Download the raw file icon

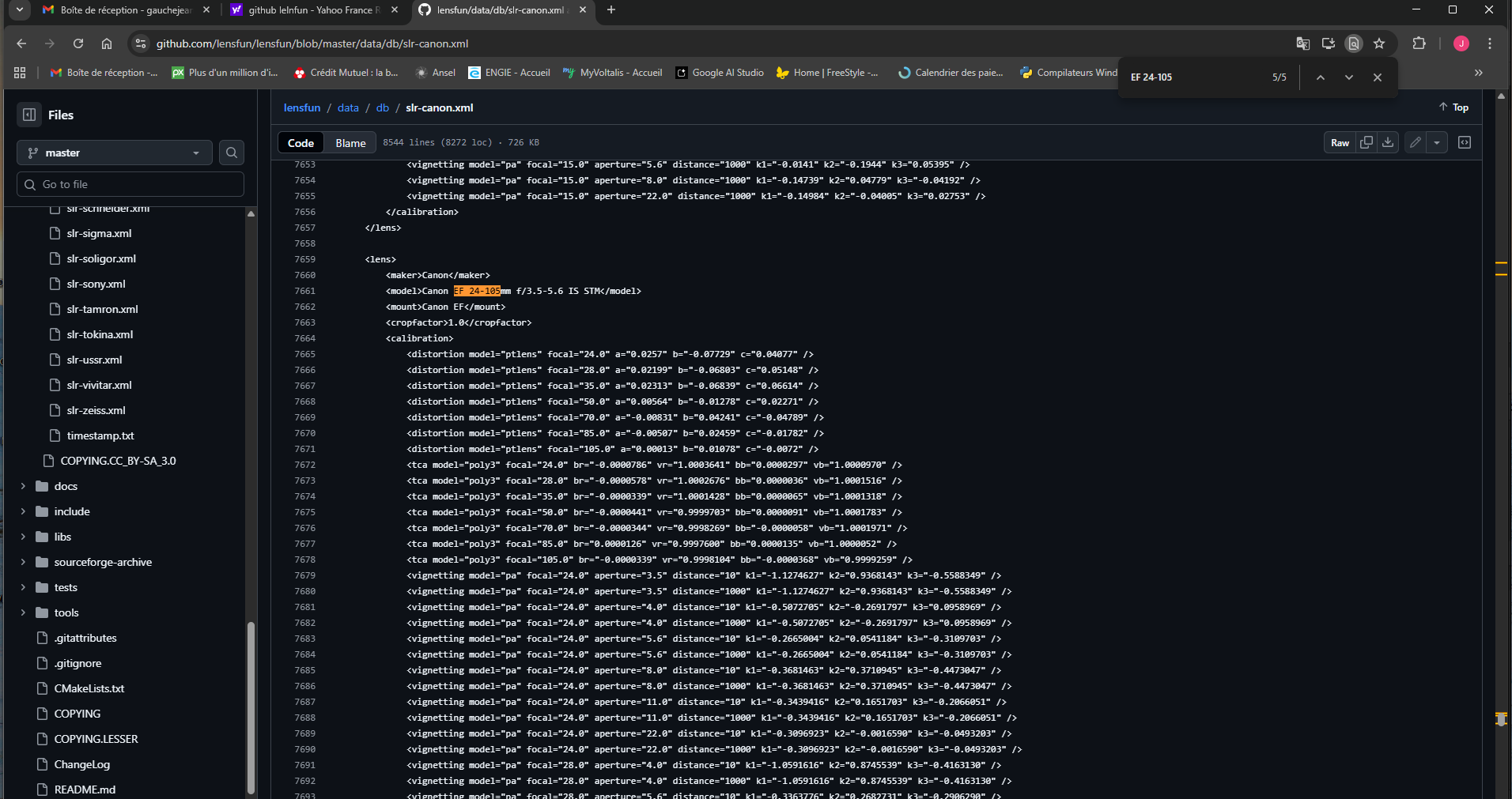tap(1388, 142)
